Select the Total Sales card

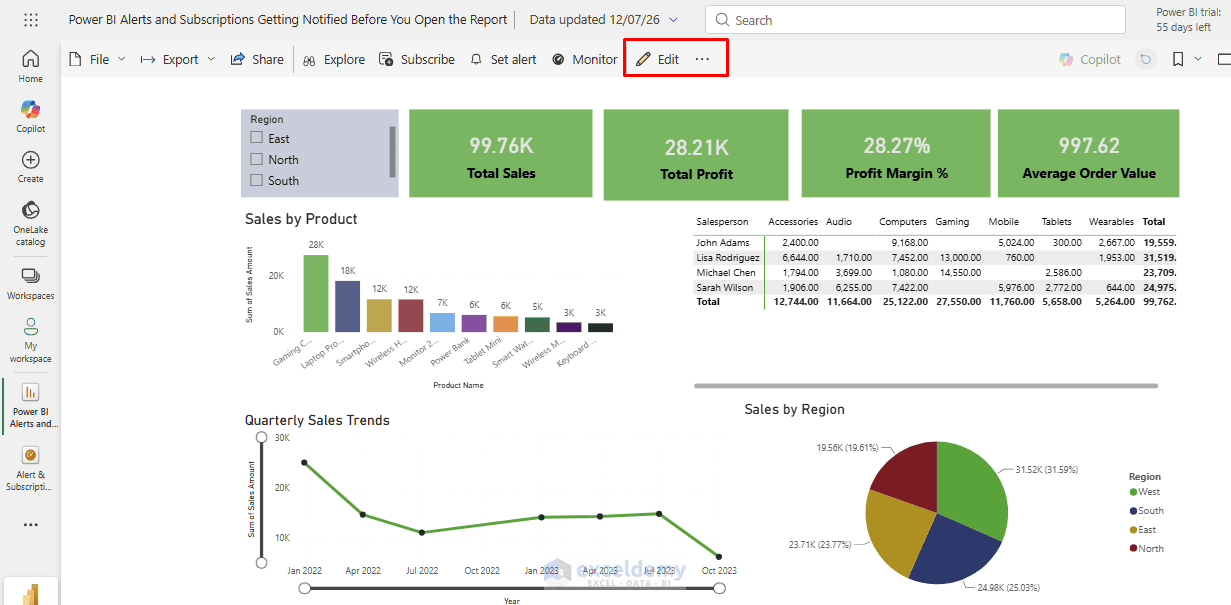[501, 153]
